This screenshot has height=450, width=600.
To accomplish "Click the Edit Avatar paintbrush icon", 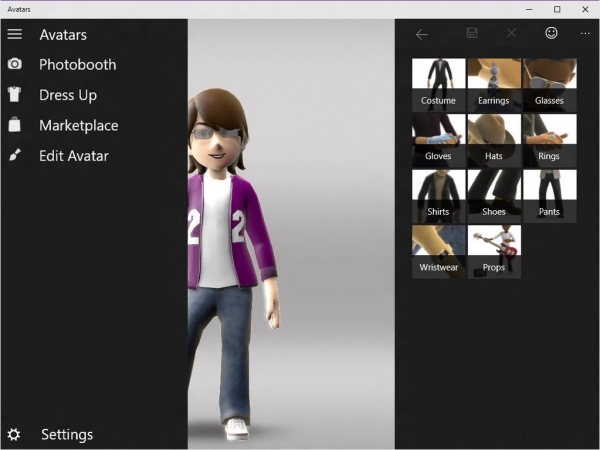I will pos(15,155).
